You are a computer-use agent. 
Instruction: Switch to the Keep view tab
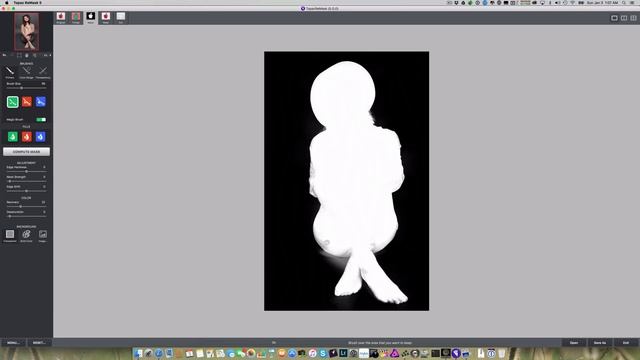click(x=106, y=18)
